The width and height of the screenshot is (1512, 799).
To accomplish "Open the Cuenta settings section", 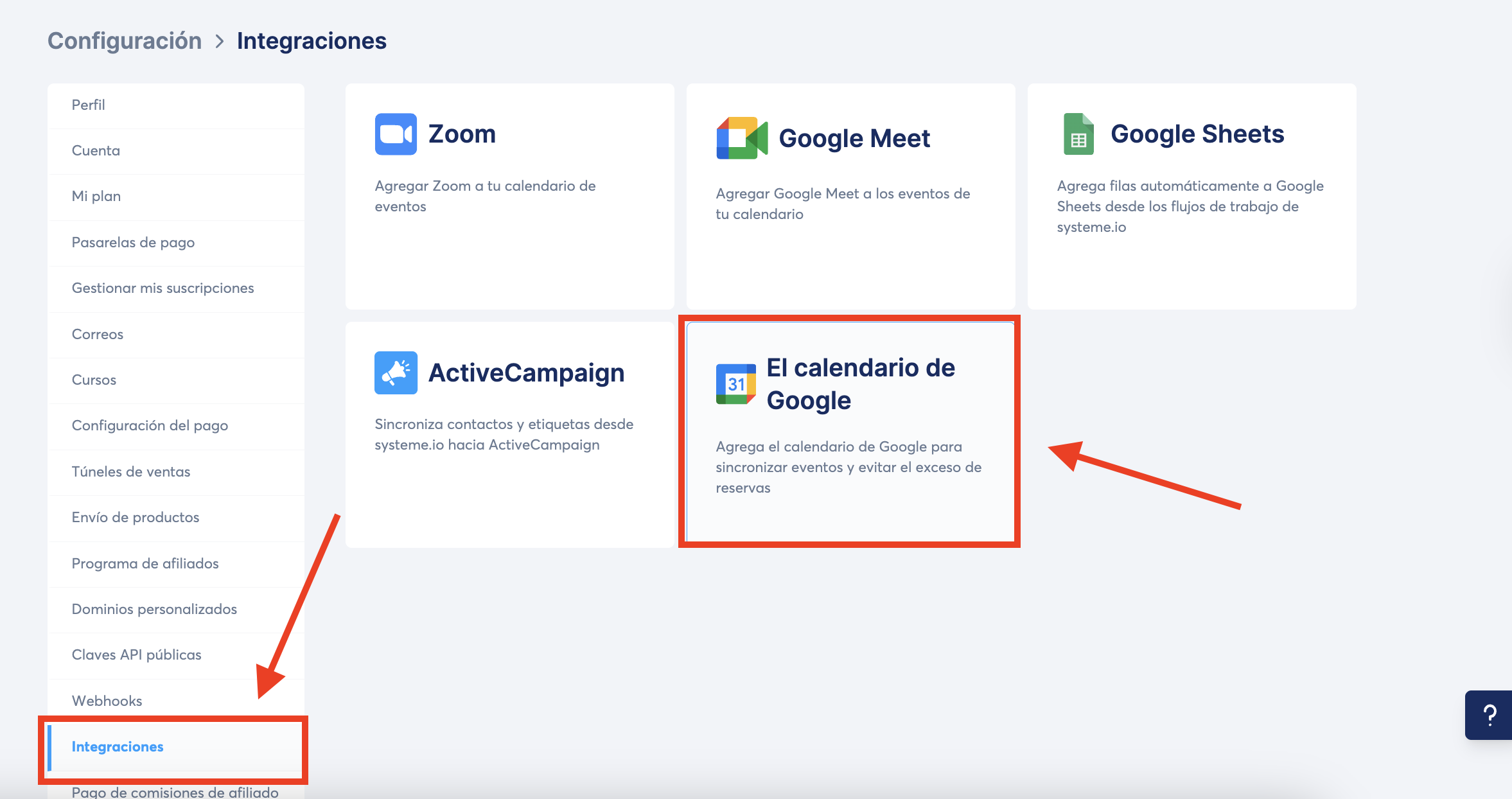I will 176,150.
